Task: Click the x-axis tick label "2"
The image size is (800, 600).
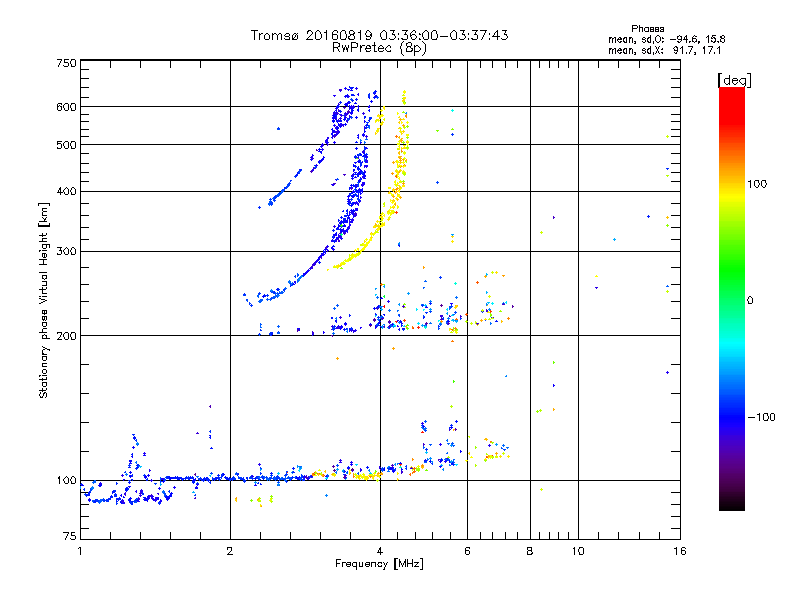Action: (x=230, y=551)
